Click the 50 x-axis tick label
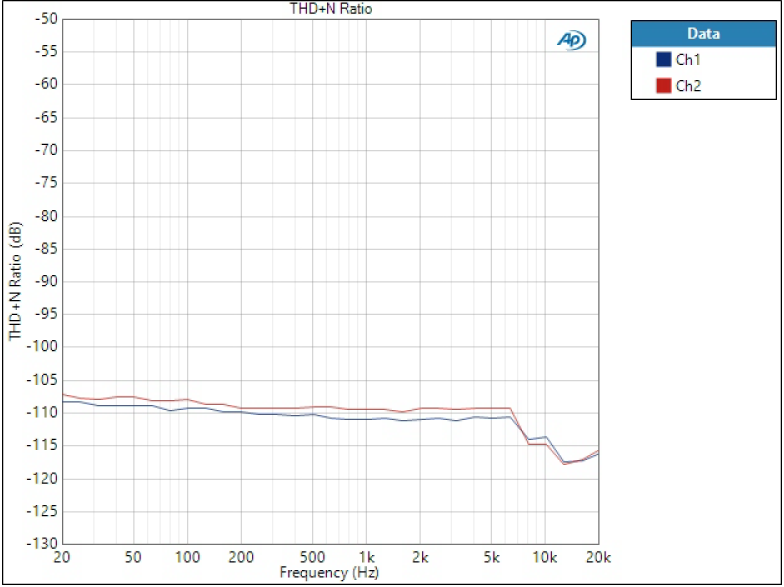 pyautogui.click(x=133, y=556)
